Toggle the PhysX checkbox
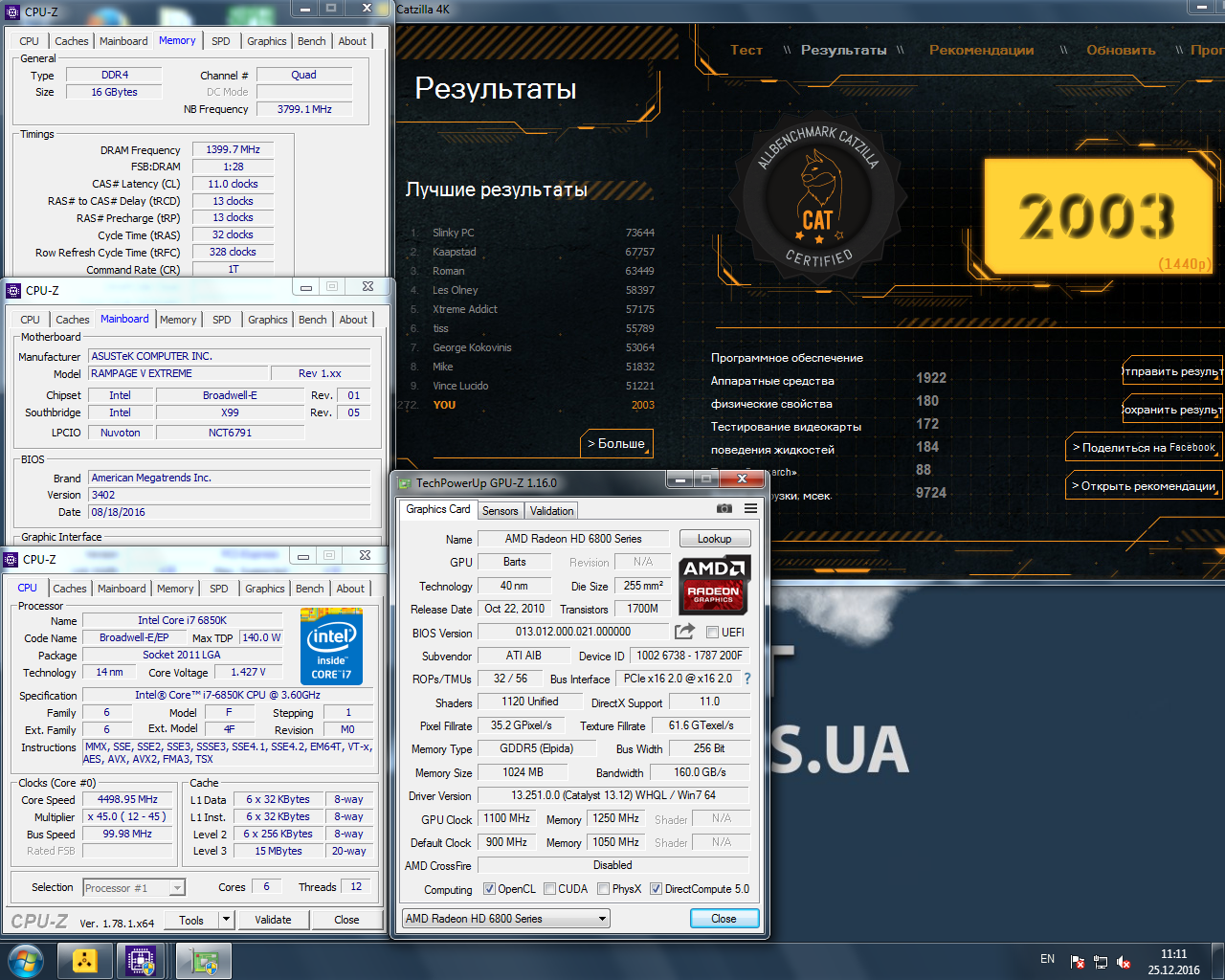Viewport: 1225px width, 980px height. pyautogui.click(x=603, y=889)
